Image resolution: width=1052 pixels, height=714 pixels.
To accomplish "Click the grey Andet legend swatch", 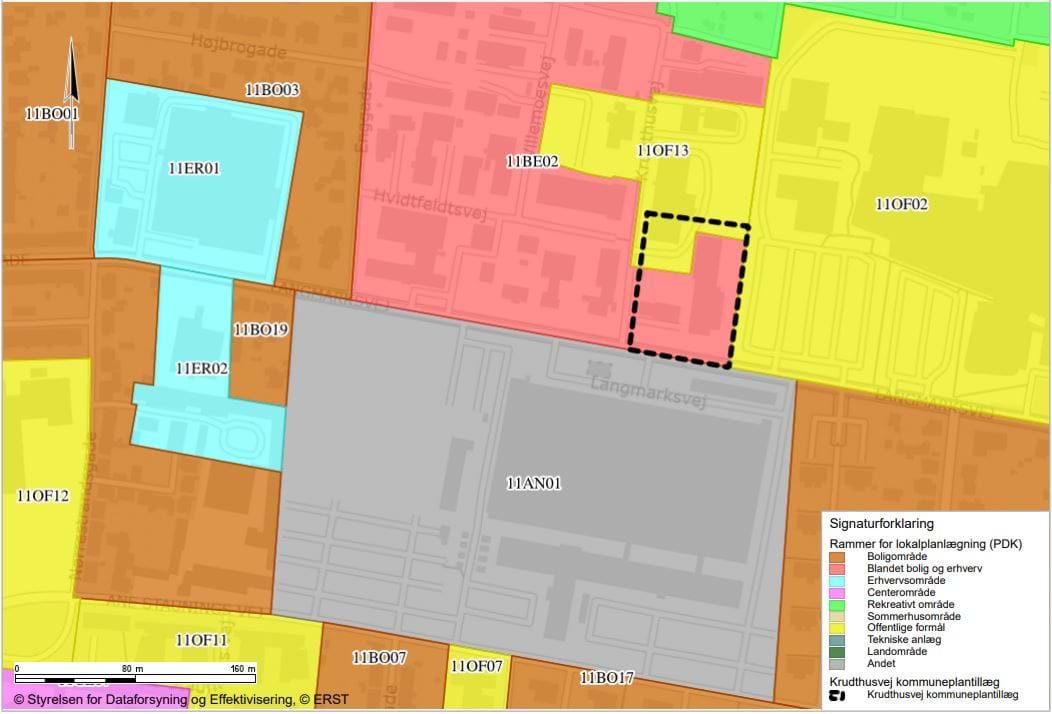I will [837, 664].
